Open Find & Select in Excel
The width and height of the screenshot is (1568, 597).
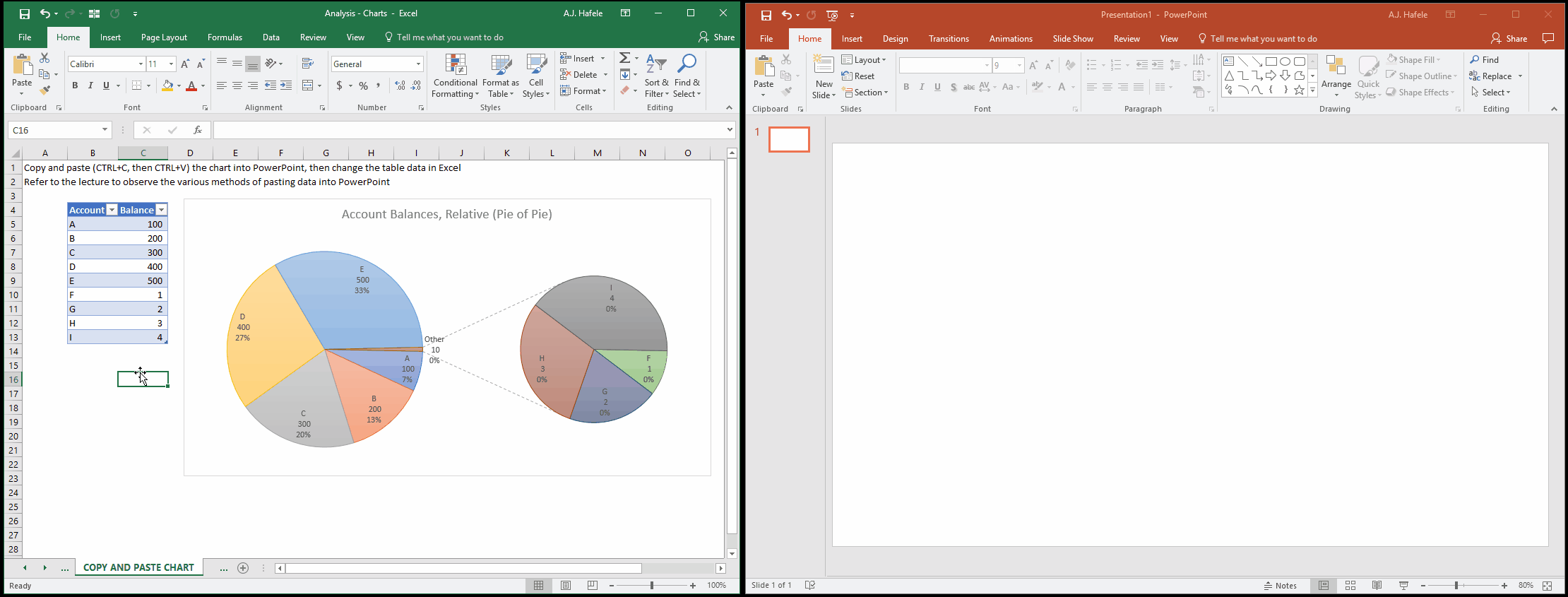tap(687, 76)
